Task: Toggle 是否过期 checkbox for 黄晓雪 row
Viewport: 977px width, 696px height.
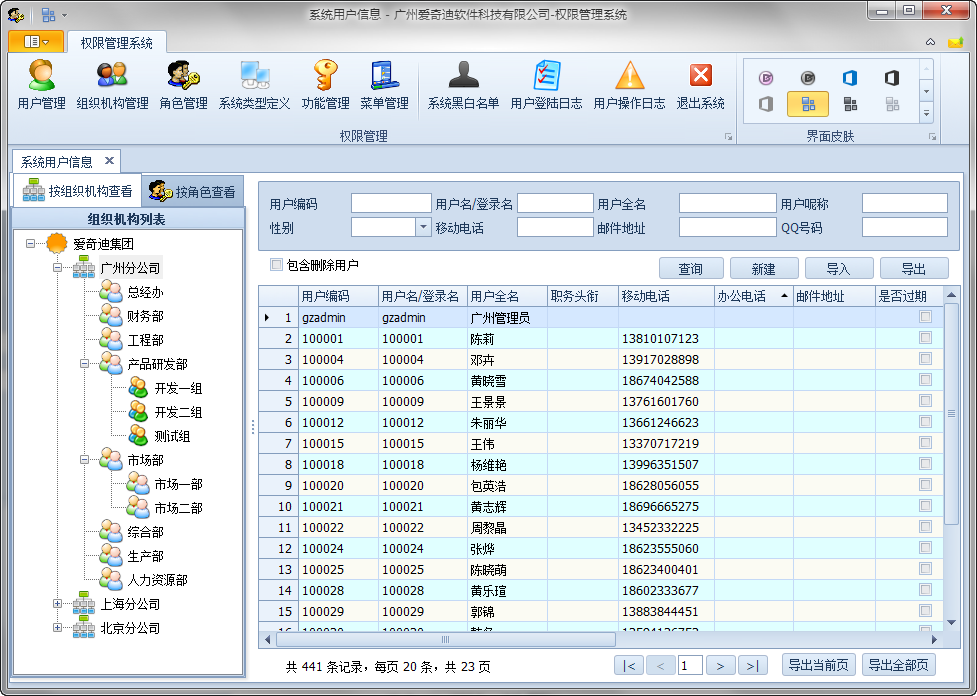Action: coord(925,379)
